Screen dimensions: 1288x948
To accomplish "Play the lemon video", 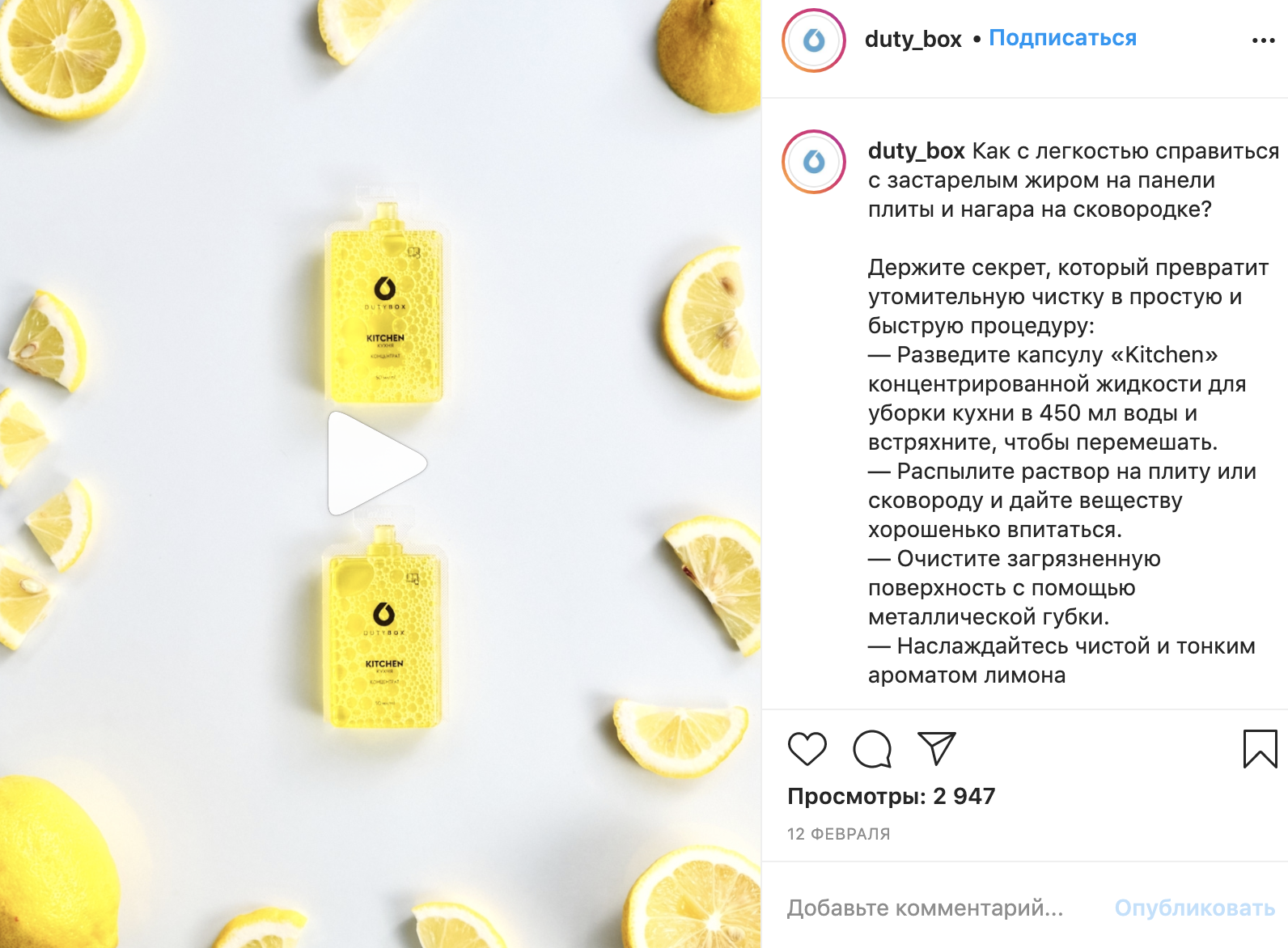I will (x=377, y=463).
